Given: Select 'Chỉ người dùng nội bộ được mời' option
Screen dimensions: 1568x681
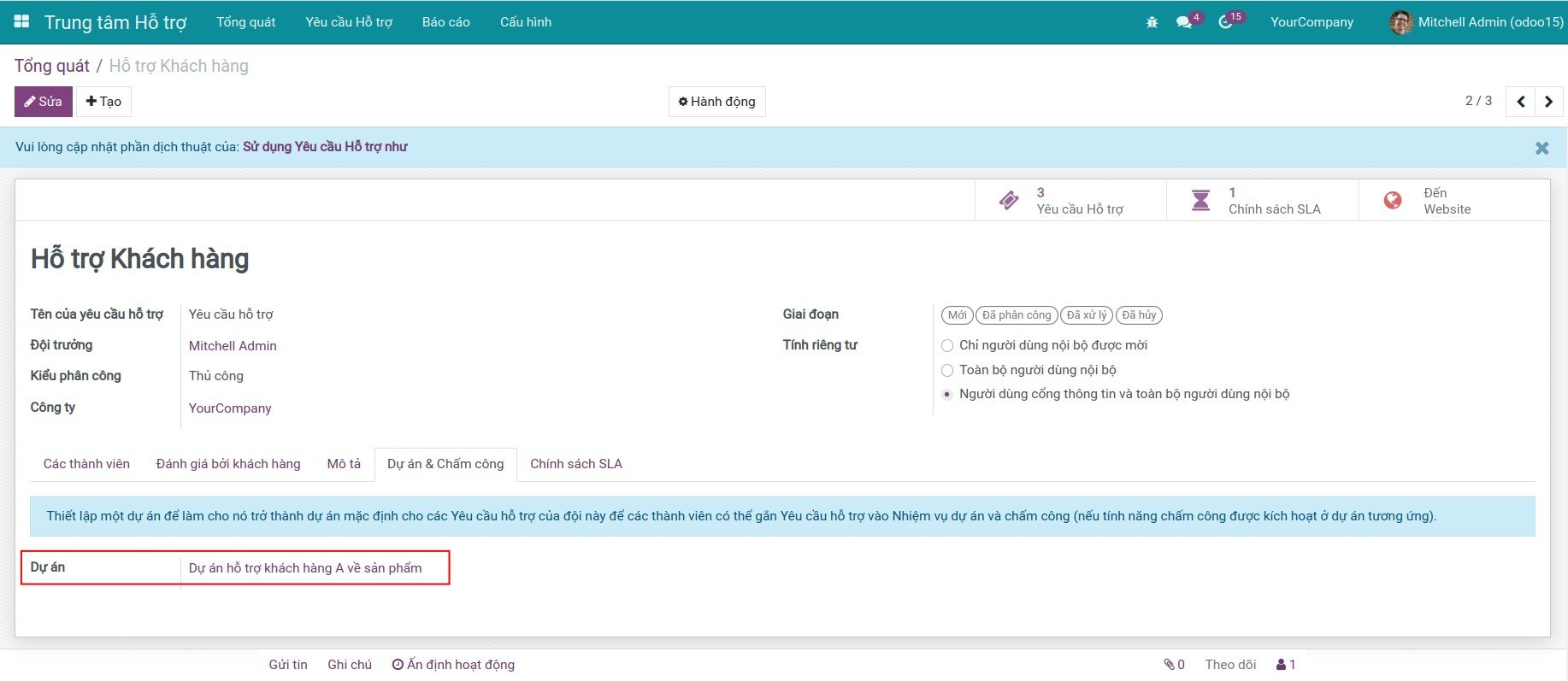Looking at the screenshot, I should tap(947, 345).
